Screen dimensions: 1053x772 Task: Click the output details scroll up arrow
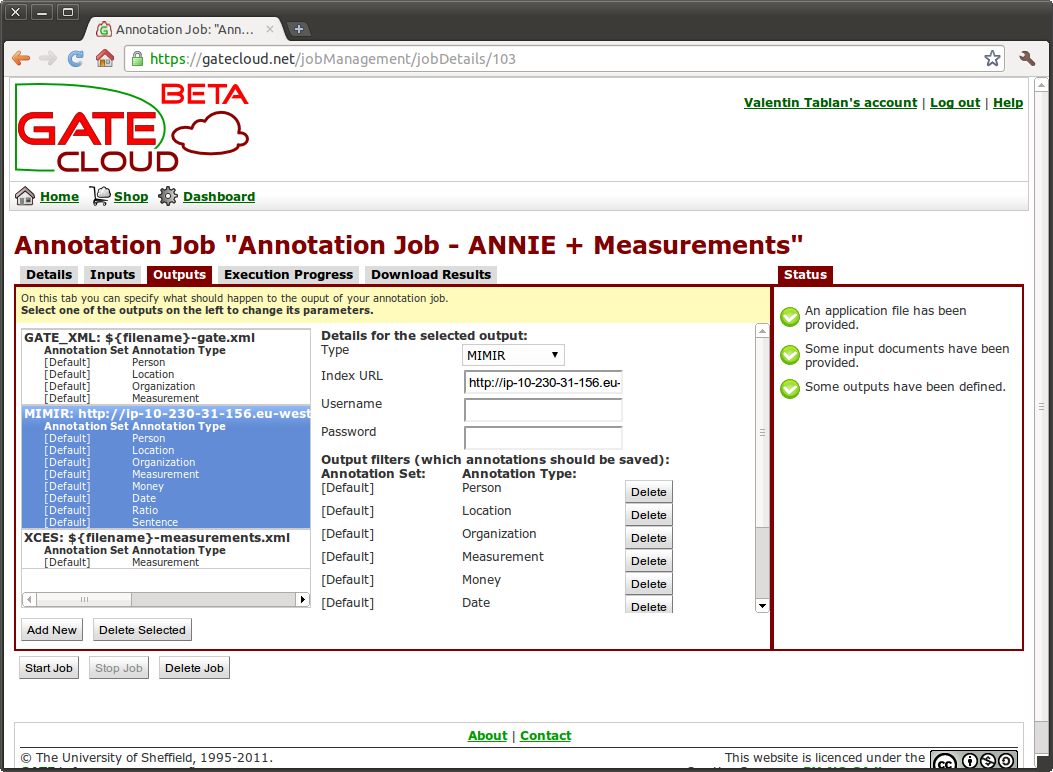762,330
